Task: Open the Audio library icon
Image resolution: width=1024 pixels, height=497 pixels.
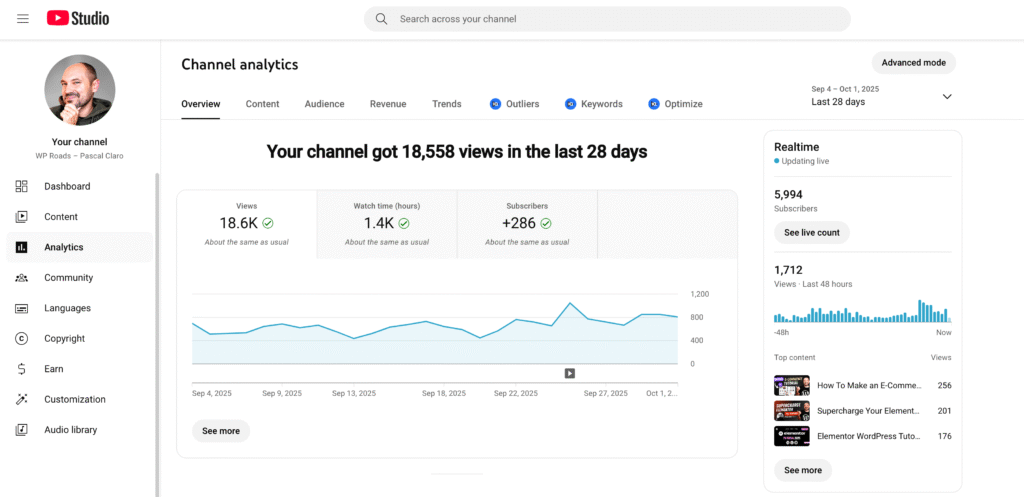Action: pos(22,430)
